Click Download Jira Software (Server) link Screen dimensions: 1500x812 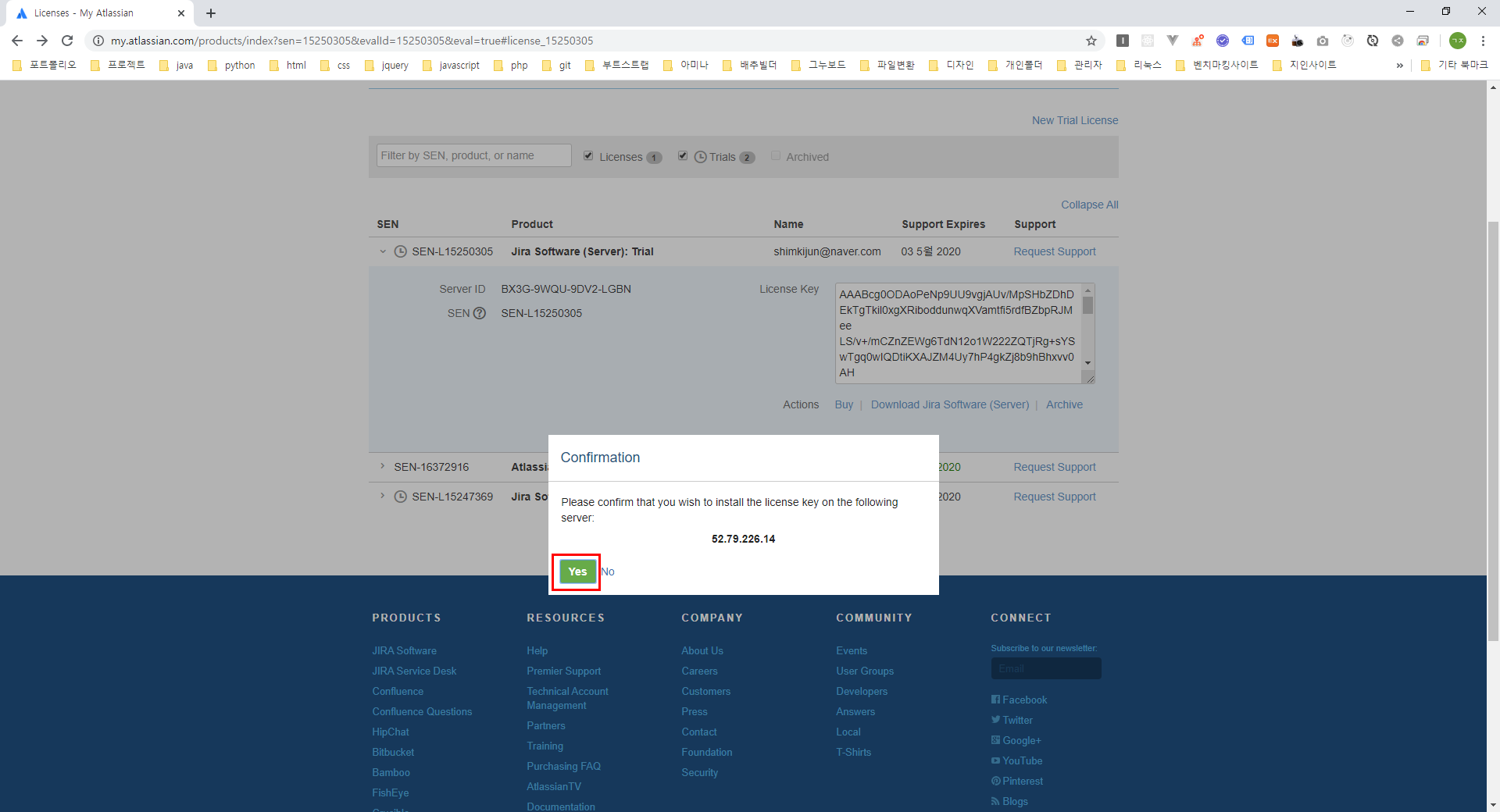950,404
